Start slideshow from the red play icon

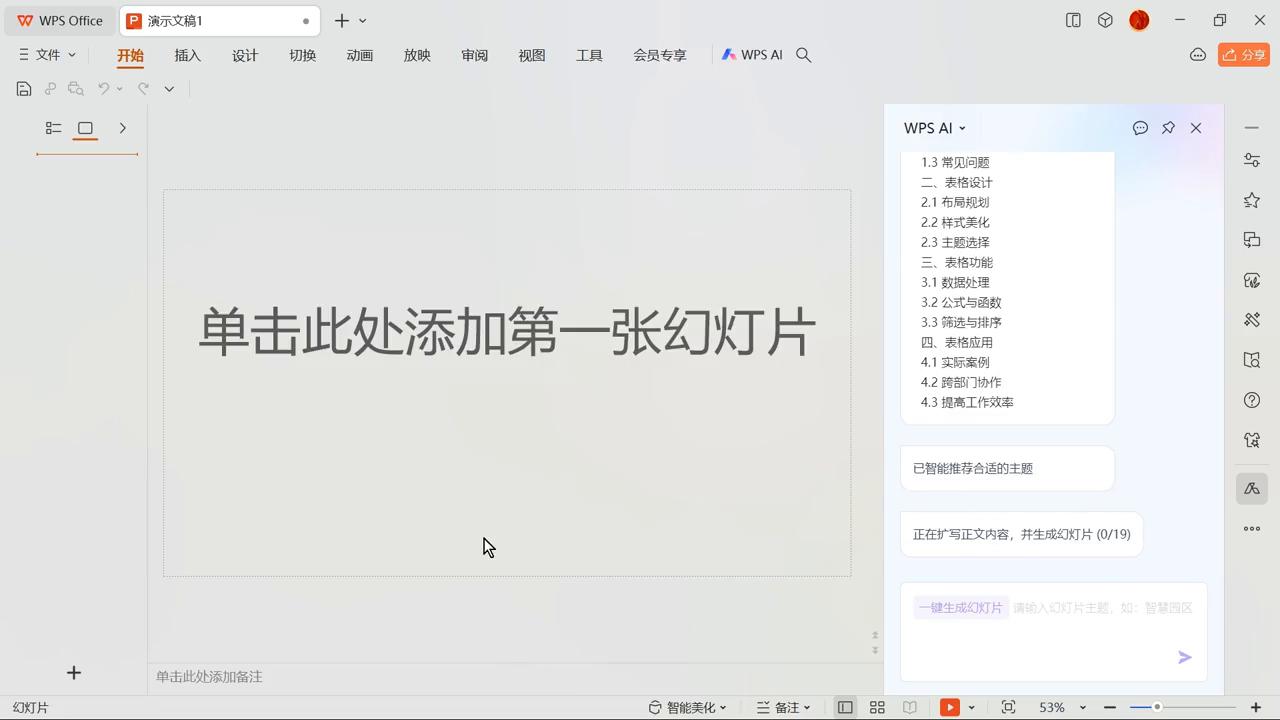949,707
